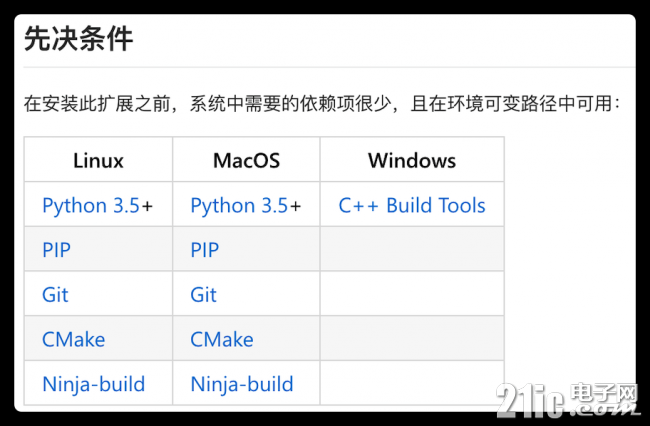Screen dimensions: 650x426
Task: Open the Linux CMake link
Action: tap(73, 340)
